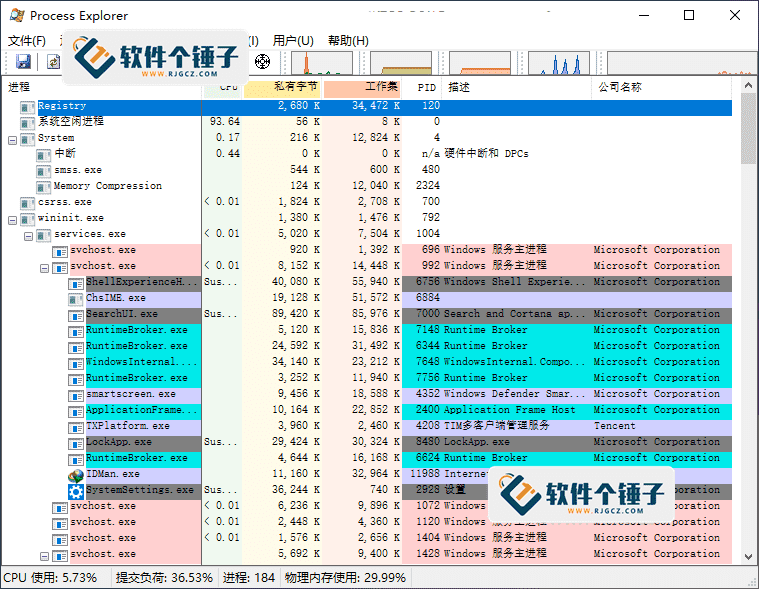Sort by the 工作集 column header
The height and width of the screenshot is (589, 759).
point(362,87)
